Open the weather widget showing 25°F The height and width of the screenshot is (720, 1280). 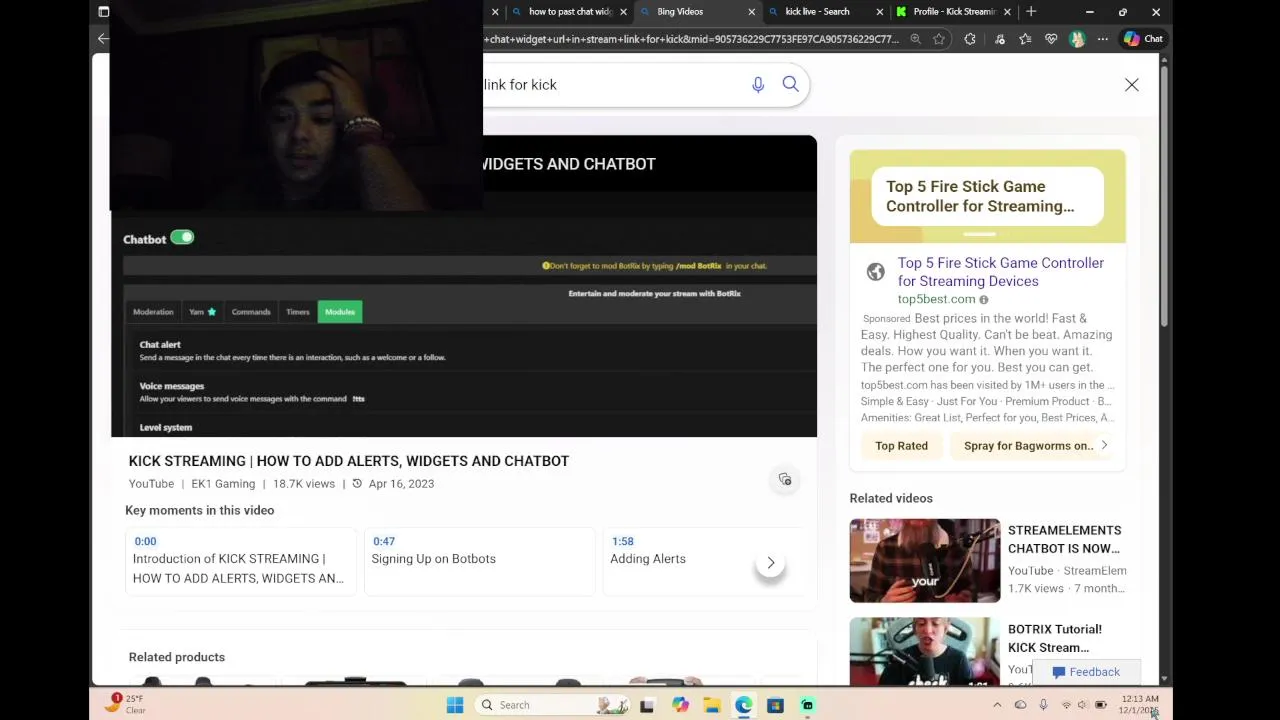click(125, 704)
